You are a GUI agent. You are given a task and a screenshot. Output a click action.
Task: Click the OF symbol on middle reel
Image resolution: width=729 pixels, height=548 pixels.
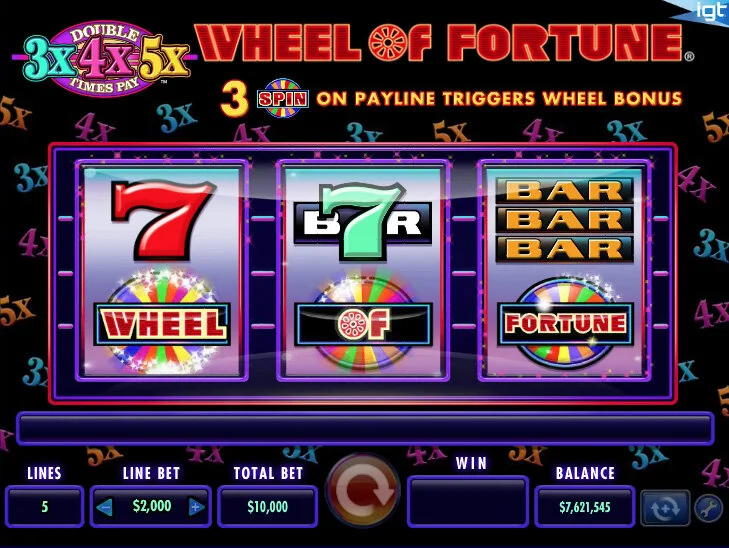(x=363, y=322)
